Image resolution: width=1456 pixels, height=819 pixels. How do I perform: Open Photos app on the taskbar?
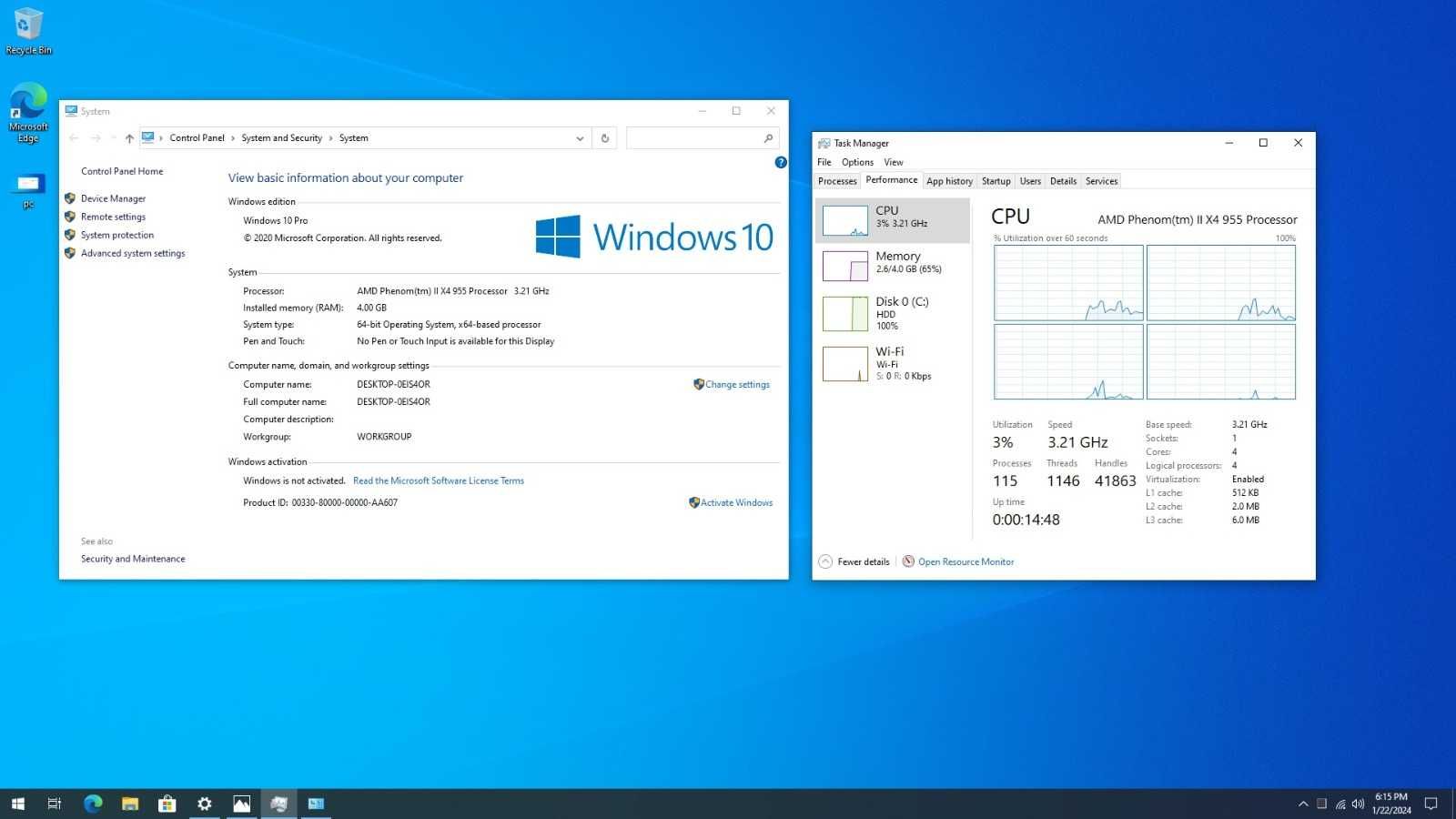(x=242, y=804)
